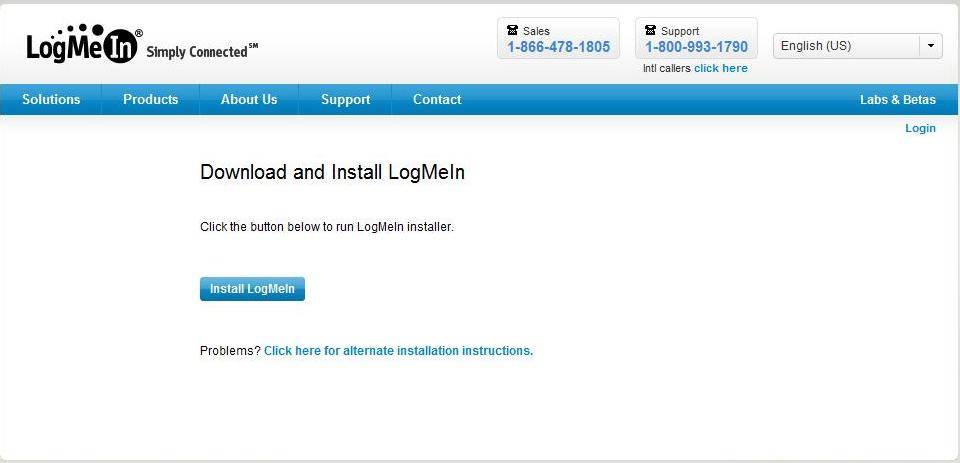This screenshot has width=960, height=463.
Task: Click the Sales number 1-866-478-1805
Action: (x=558, y=47)
